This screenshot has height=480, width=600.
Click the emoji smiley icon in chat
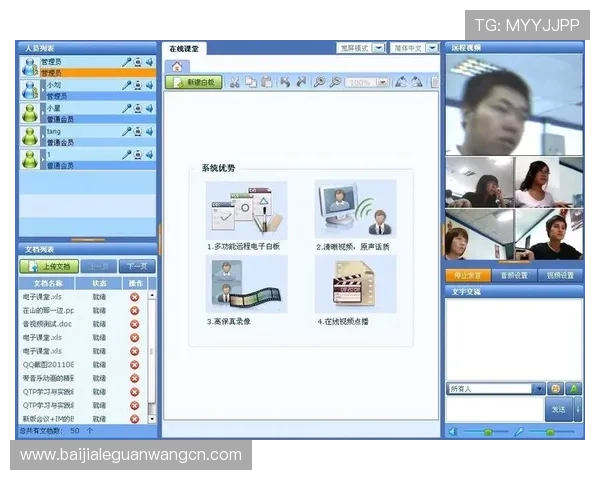tap(556, 388)
